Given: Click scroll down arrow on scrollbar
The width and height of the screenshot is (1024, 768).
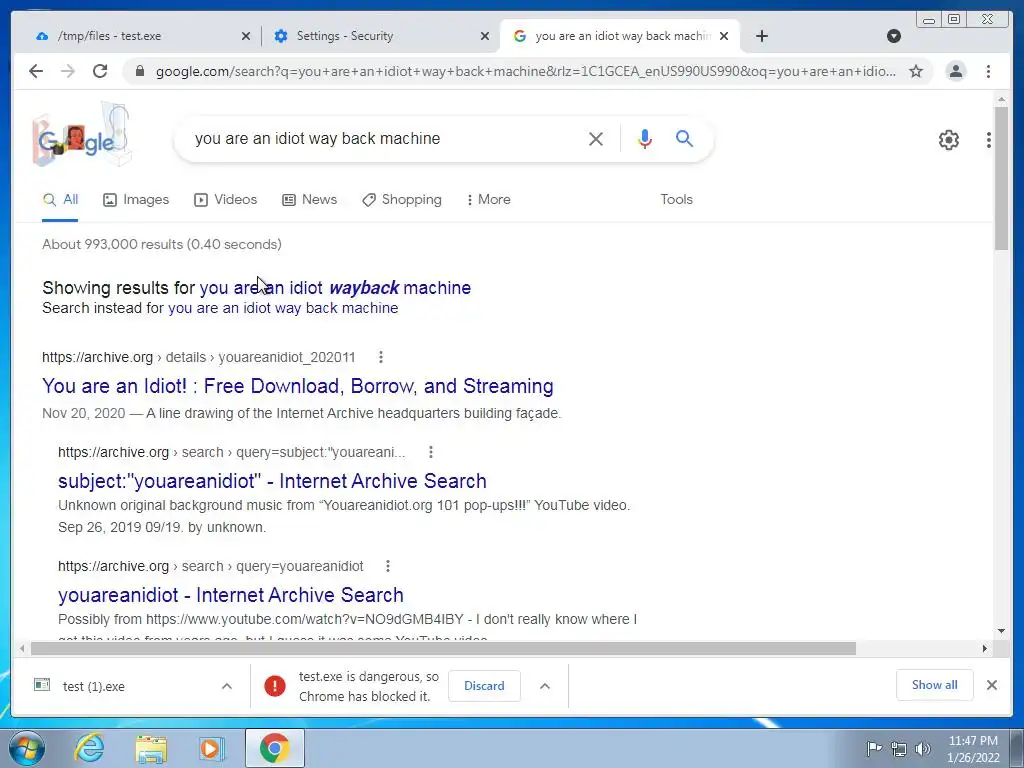Looking at the screenshot, I should (1001, 631).
